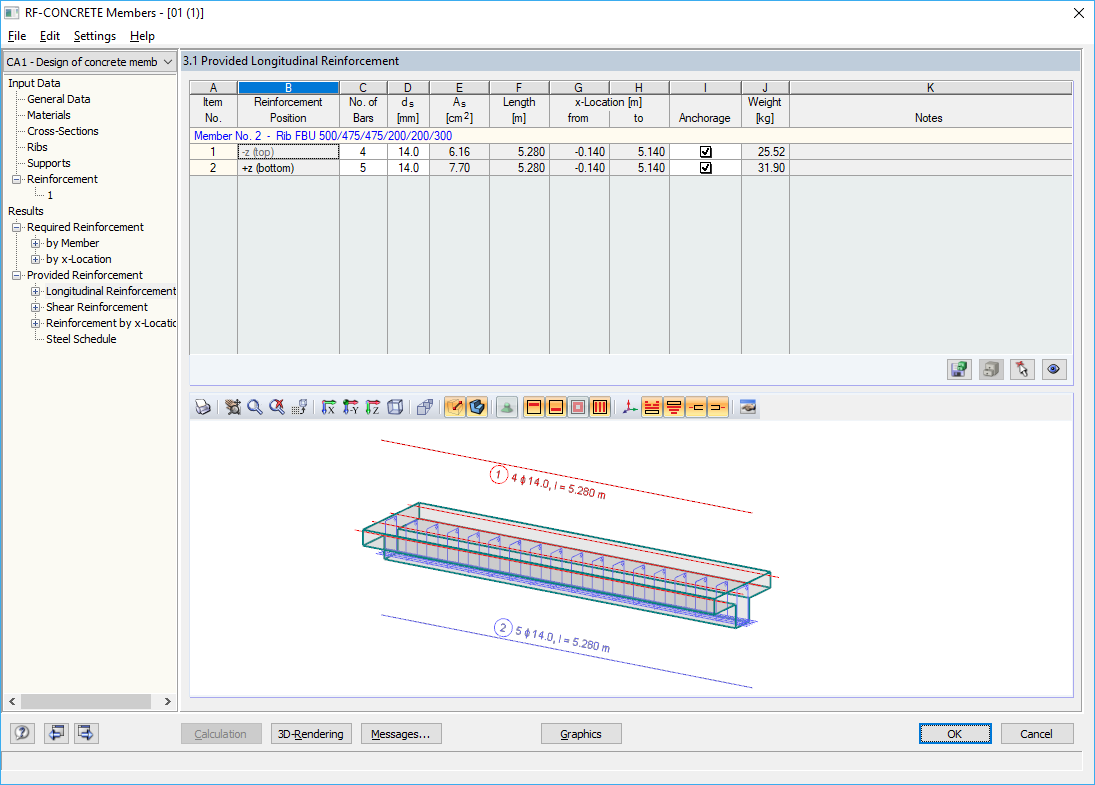1095x785 pixels.
Task: Toggle shear stirrups display icon
Action: [x=600, y=407]
